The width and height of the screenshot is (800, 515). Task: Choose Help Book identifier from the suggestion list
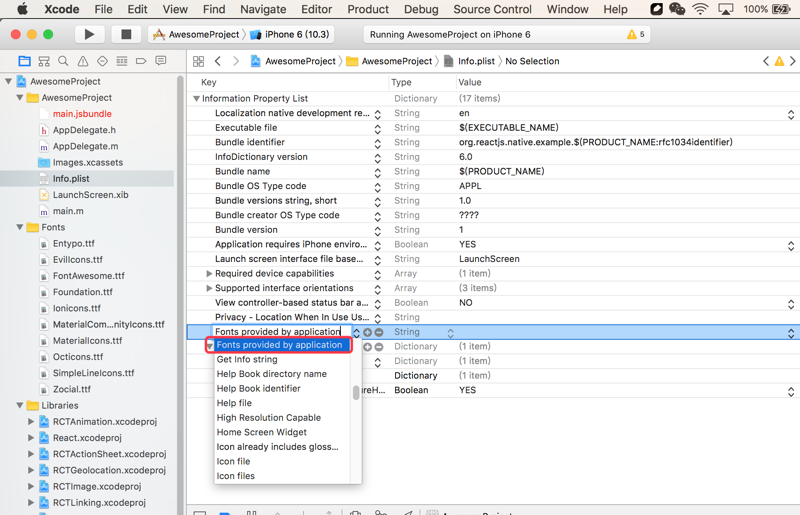[x=258, y=388]
